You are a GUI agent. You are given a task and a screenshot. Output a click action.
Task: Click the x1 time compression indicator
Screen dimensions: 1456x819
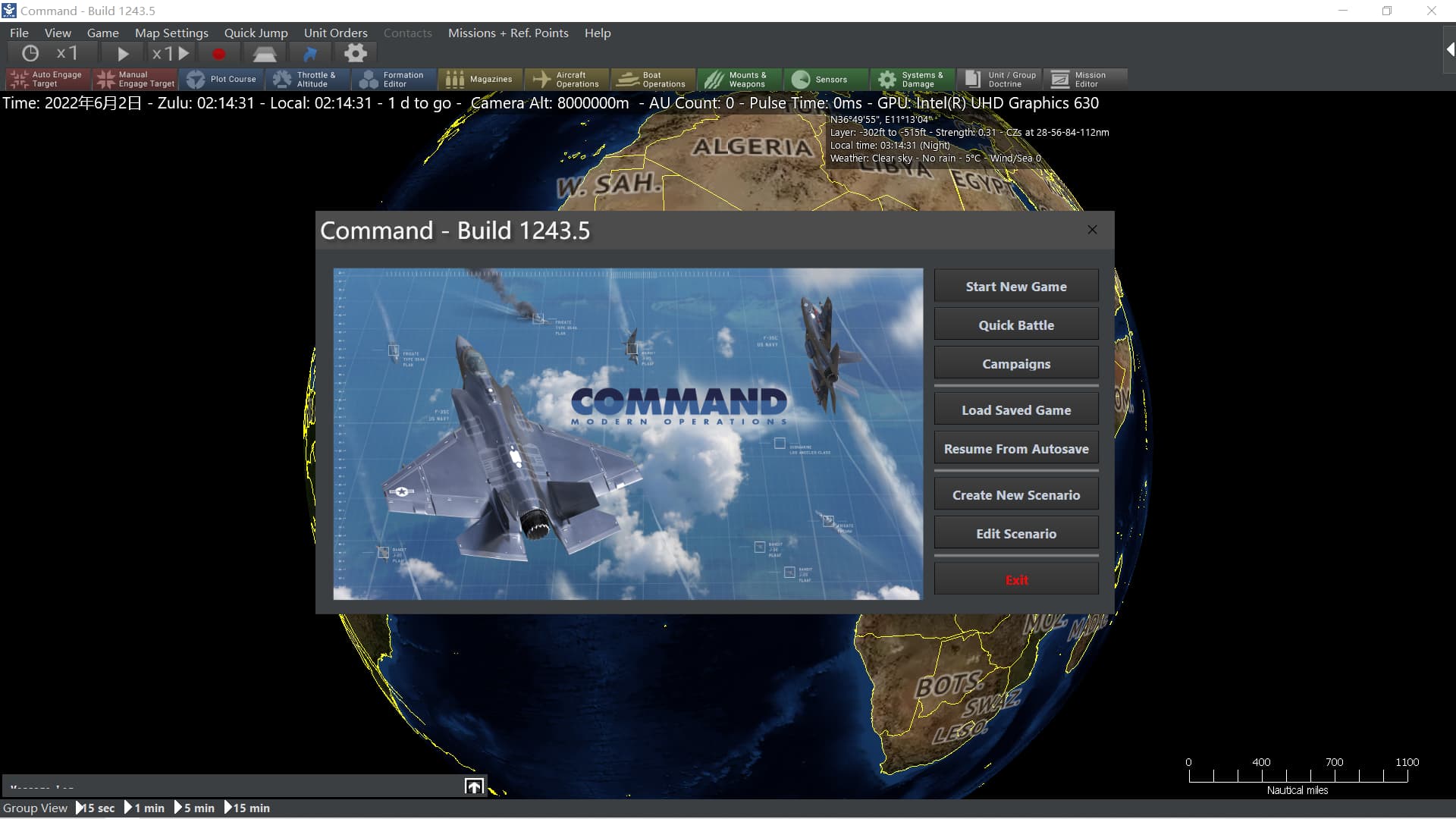click(x=67, y=53)
